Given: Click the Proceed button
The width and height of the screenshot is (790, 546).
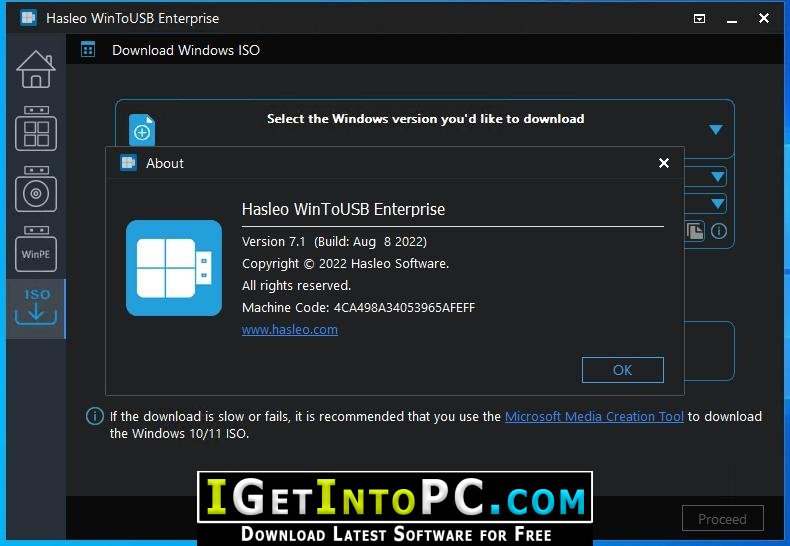Looking at the screenshot, I should [x=722, y=519].
